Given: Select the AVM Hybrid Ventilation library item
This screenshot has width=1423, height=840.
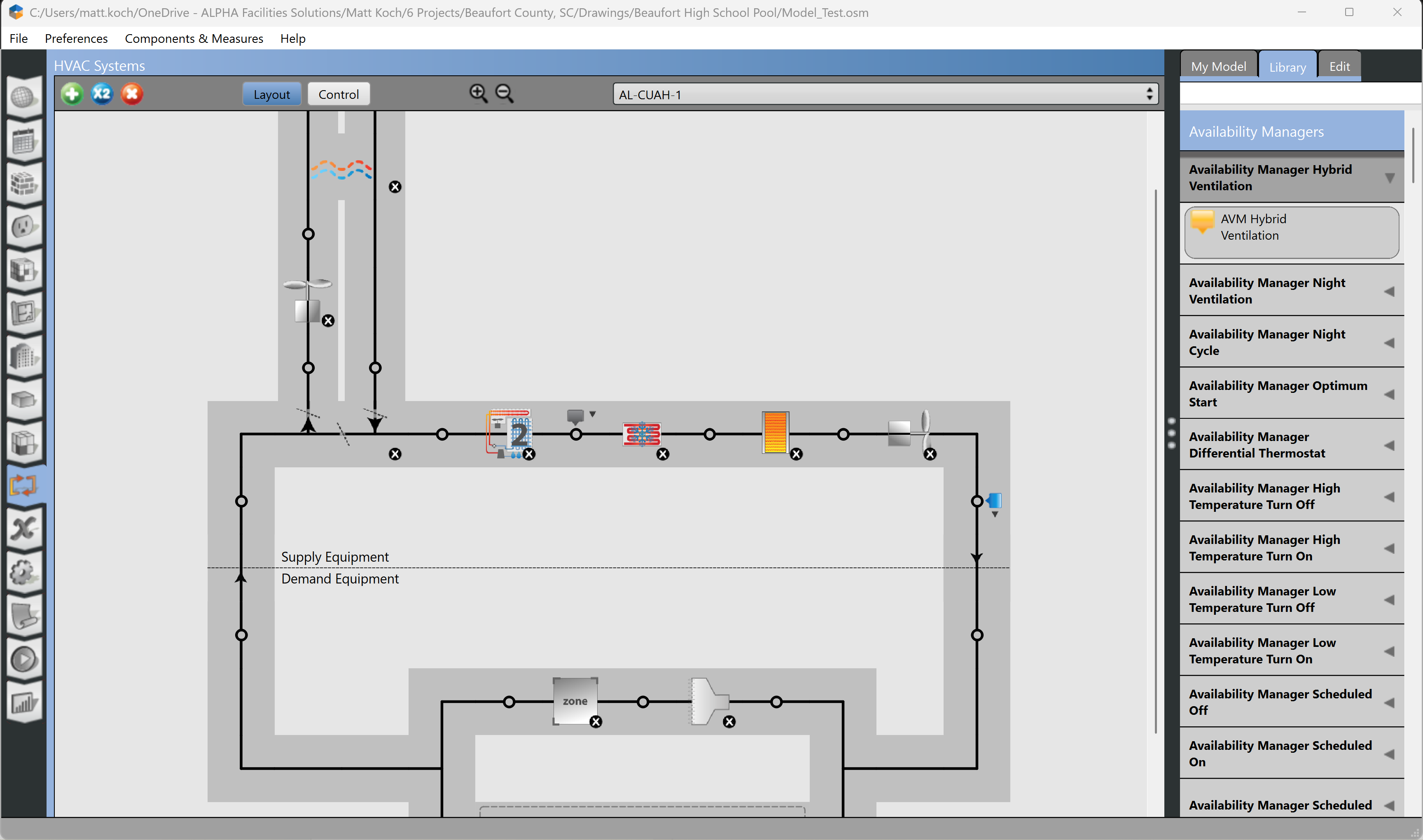Looking at the screenshot, I should tap(1292, 232).
